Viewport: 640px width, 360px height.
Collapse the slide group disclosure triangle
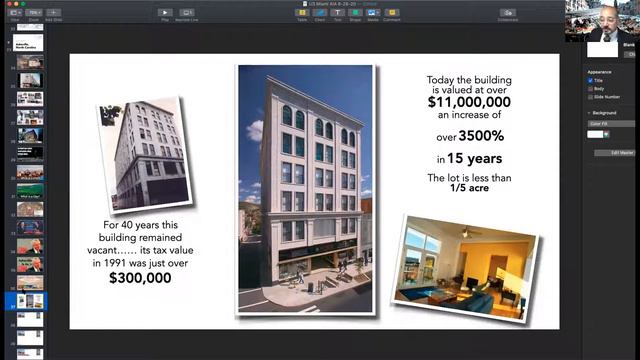point(9,42)
